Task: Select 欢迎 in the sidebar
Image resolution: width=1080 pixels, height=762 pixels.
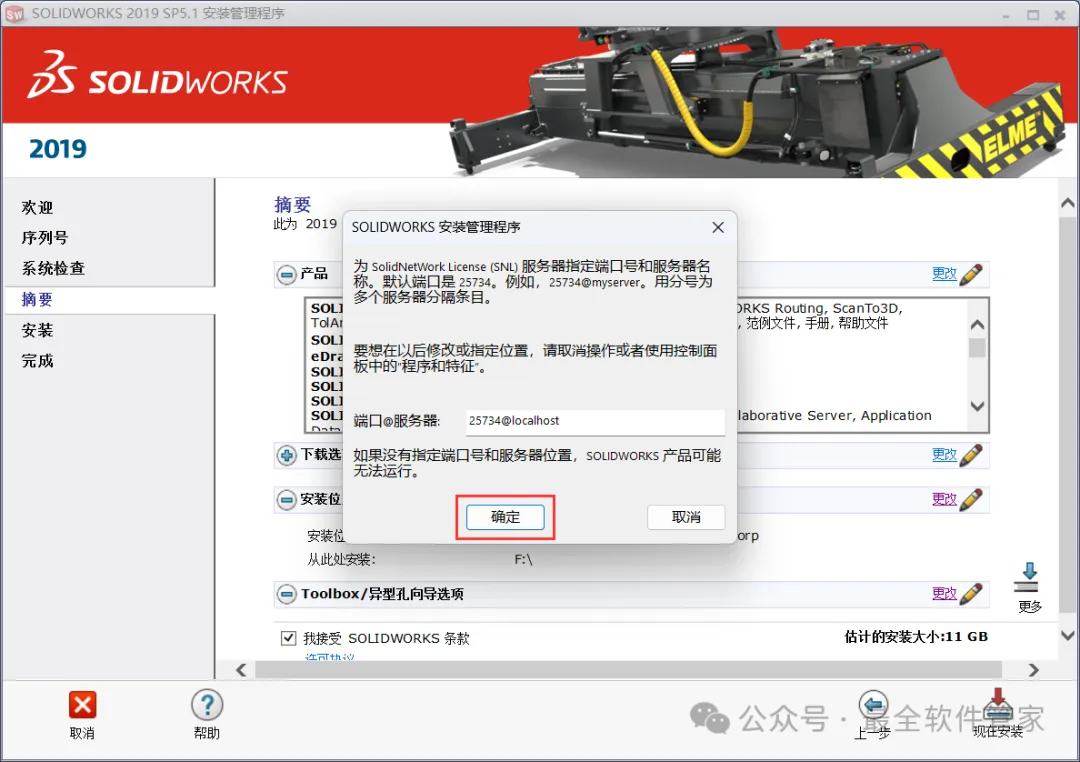Action: click(37, 207)
